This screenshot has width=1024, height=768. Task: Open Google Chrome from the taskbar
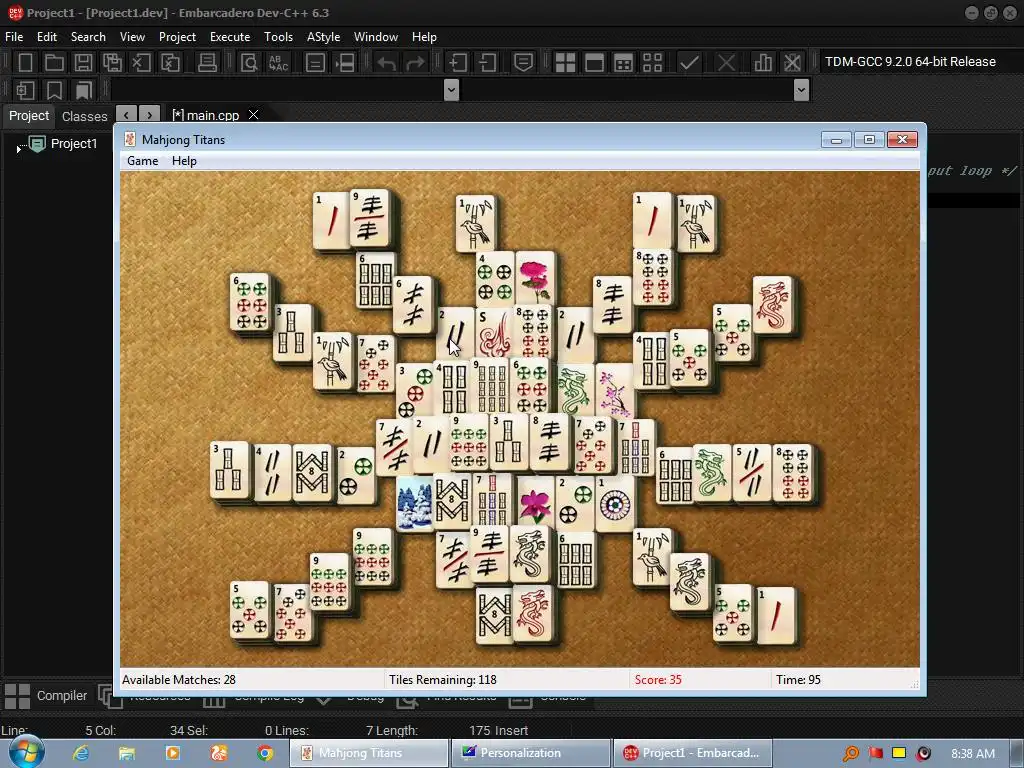[264, 753]
